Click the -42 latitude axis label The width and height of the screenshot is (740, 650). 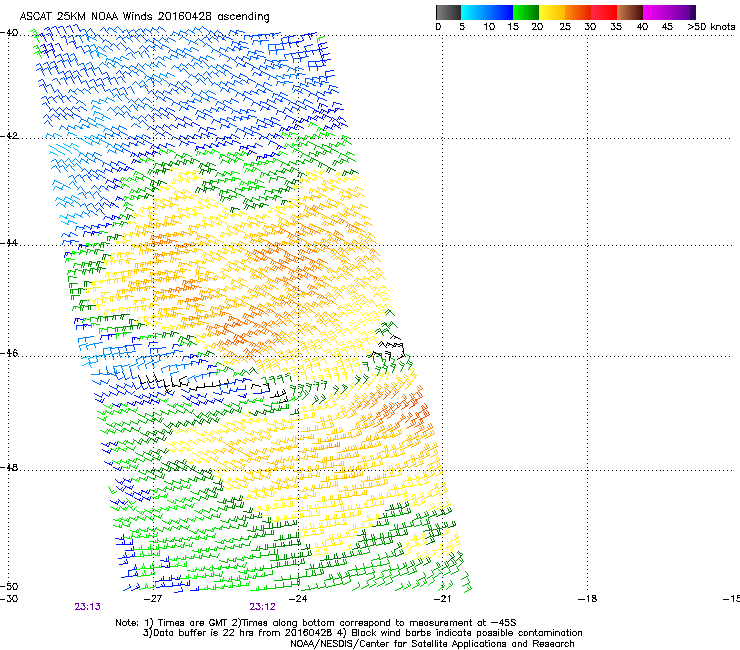click(9, 136)
